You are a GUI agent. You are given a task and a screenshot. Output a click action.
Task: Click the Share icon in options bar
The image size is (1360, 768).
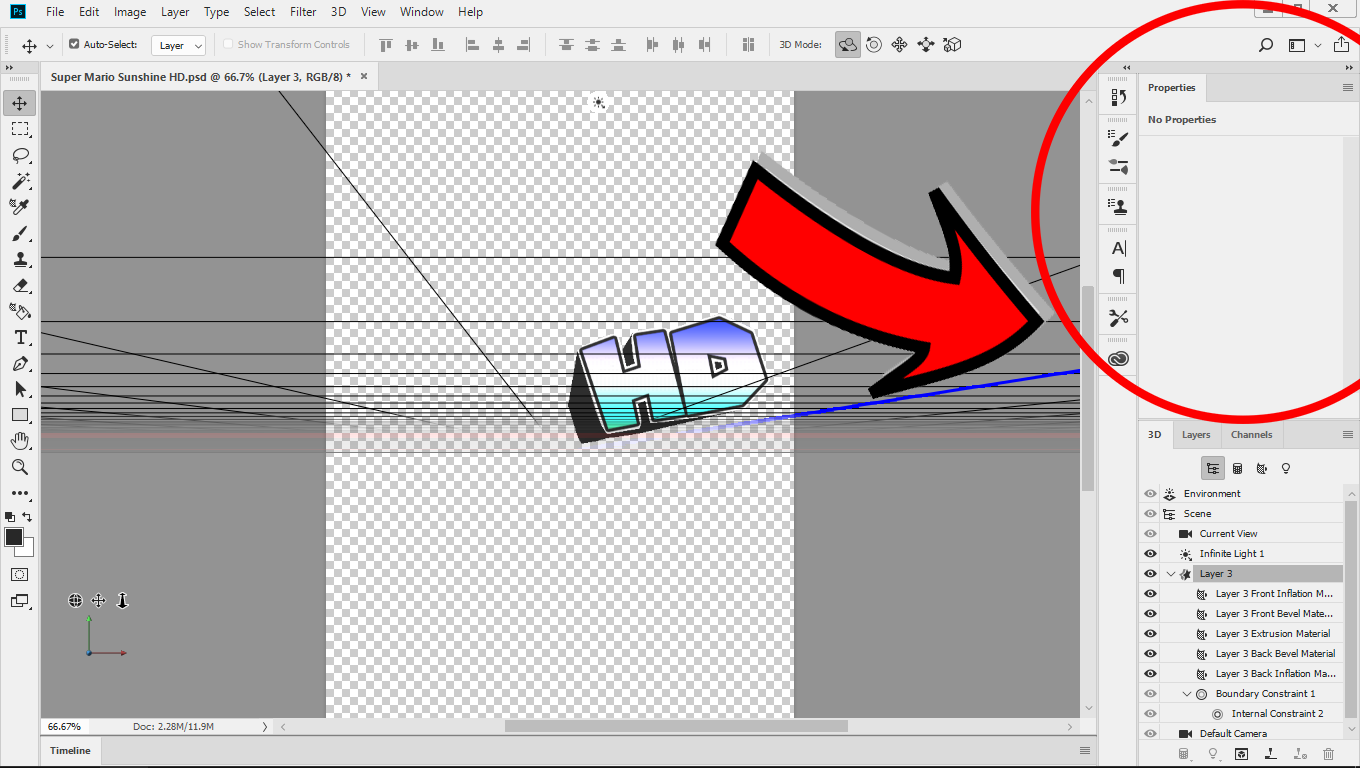click(x=1342, y=45)
